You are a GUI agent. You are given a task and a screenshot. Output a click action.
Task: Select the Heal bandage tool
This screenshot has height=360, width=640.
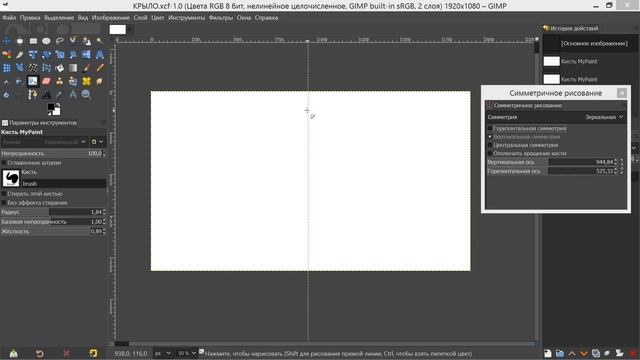pyautogui.click(x=86, y=81)
